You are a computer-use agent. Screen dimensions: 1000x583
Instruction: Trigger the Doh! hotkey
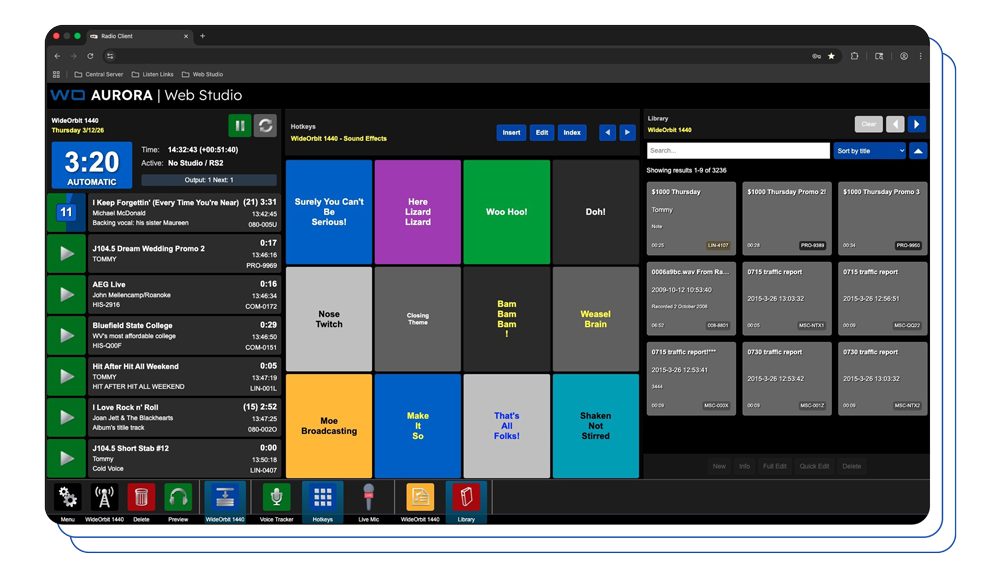[x=596, y=212]
